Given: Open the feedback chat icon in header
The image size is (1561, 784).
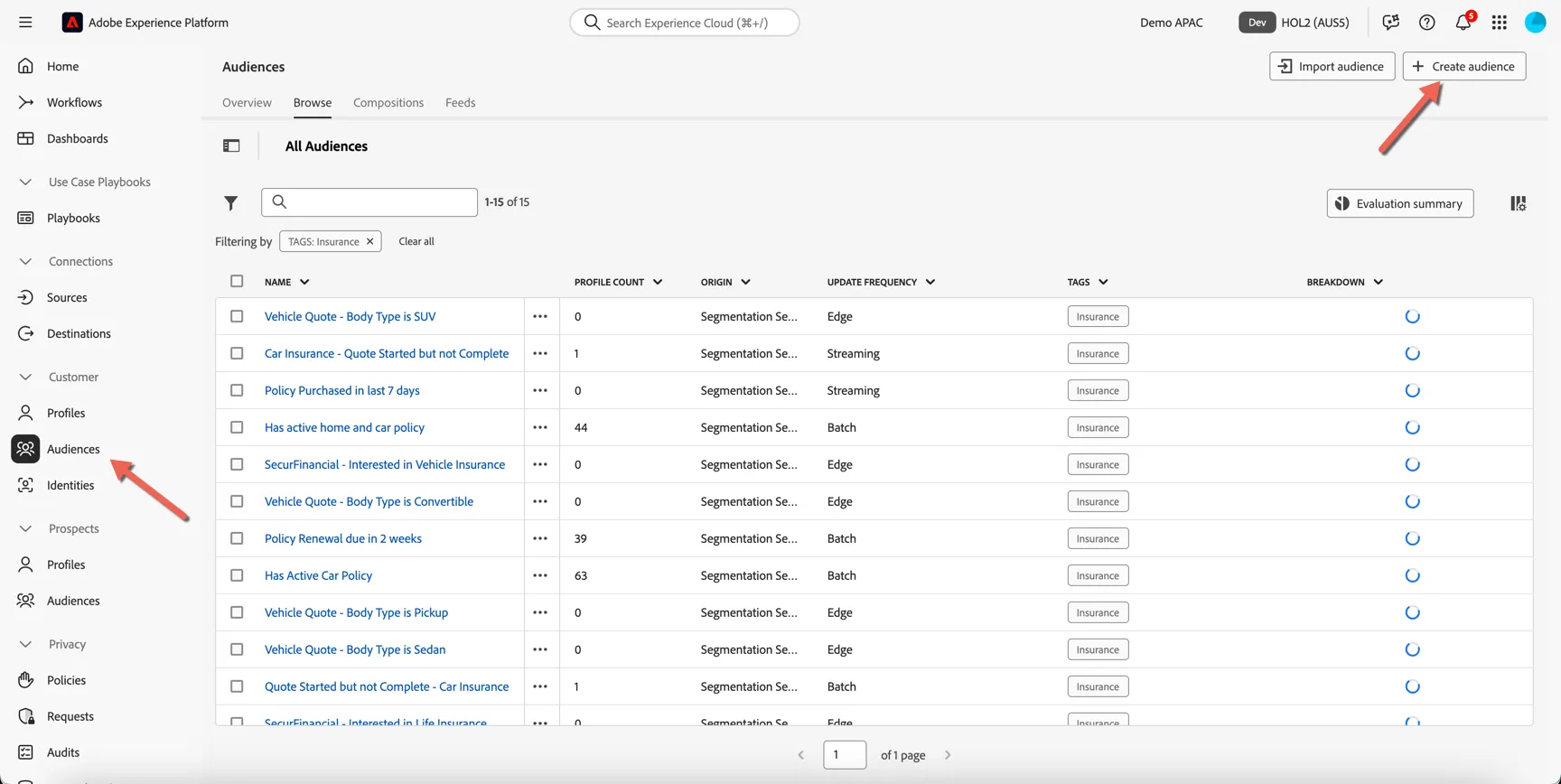Looking at the screenshot, I should click(1390, 23).
